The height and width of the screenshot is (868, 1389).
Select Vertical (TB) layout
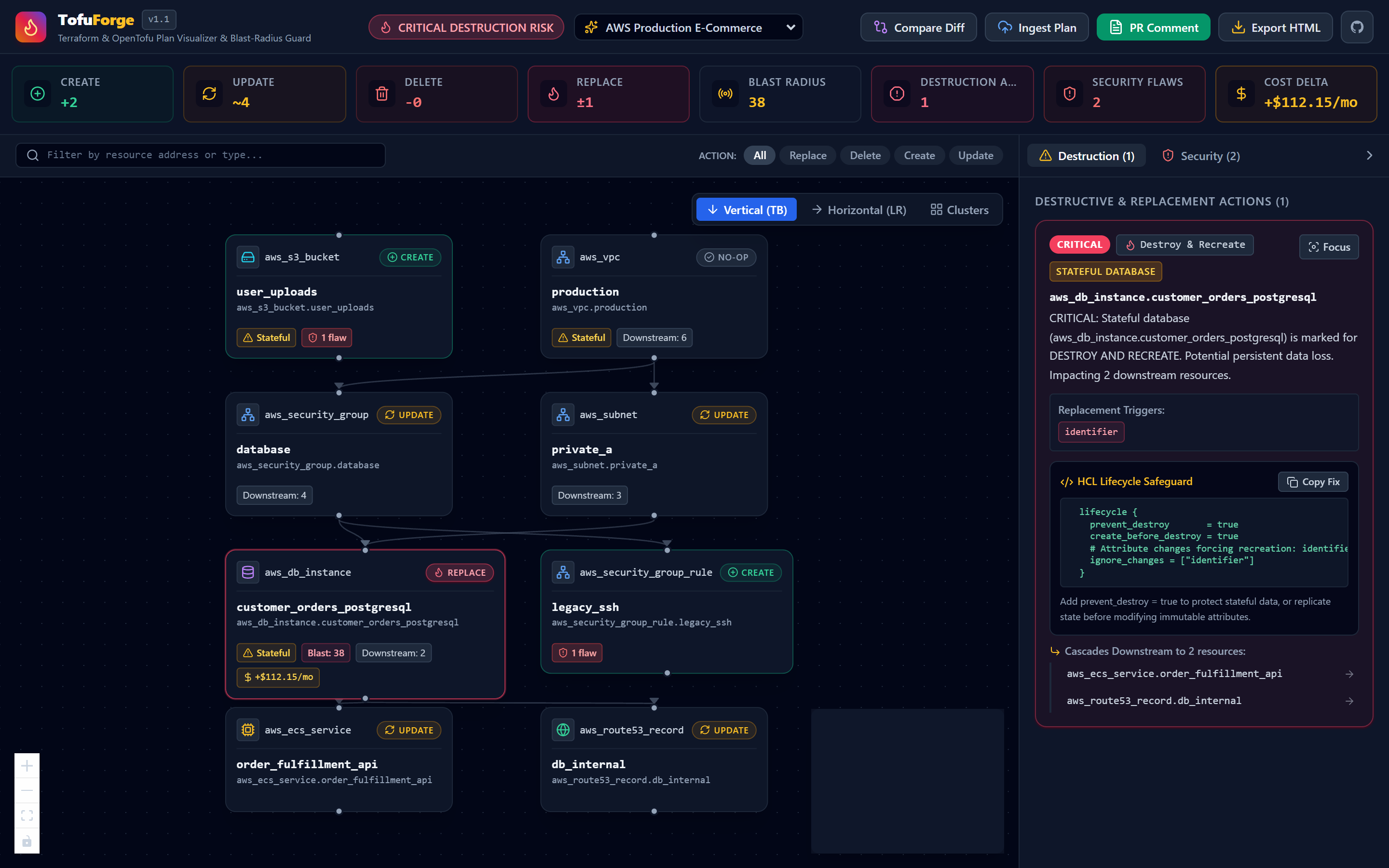[x=746, y=210]
